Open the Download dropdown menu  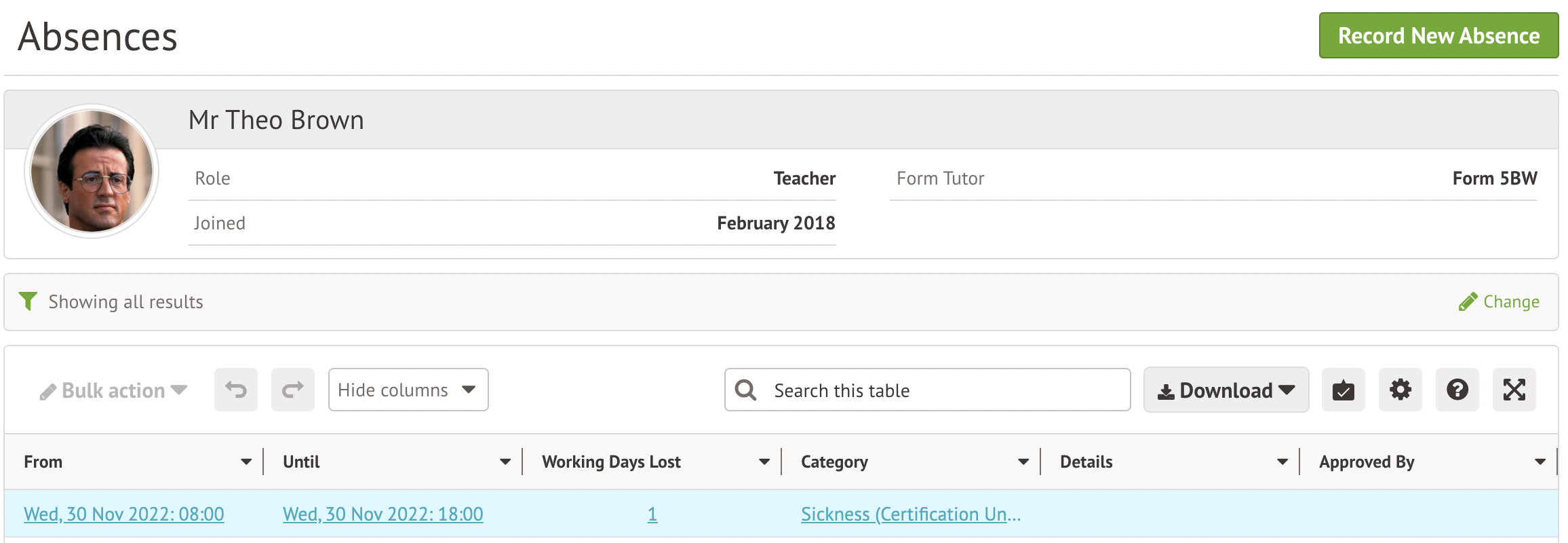pyautogui.click(x=1226, y=390)
